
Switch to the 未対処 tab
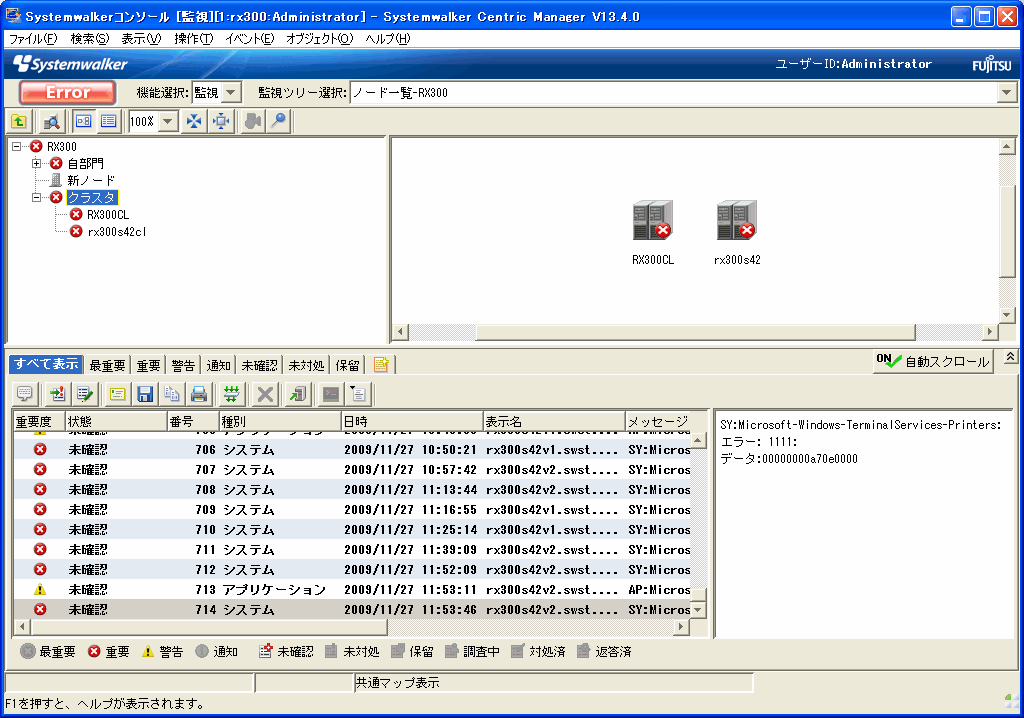click(x=306, y=365)
